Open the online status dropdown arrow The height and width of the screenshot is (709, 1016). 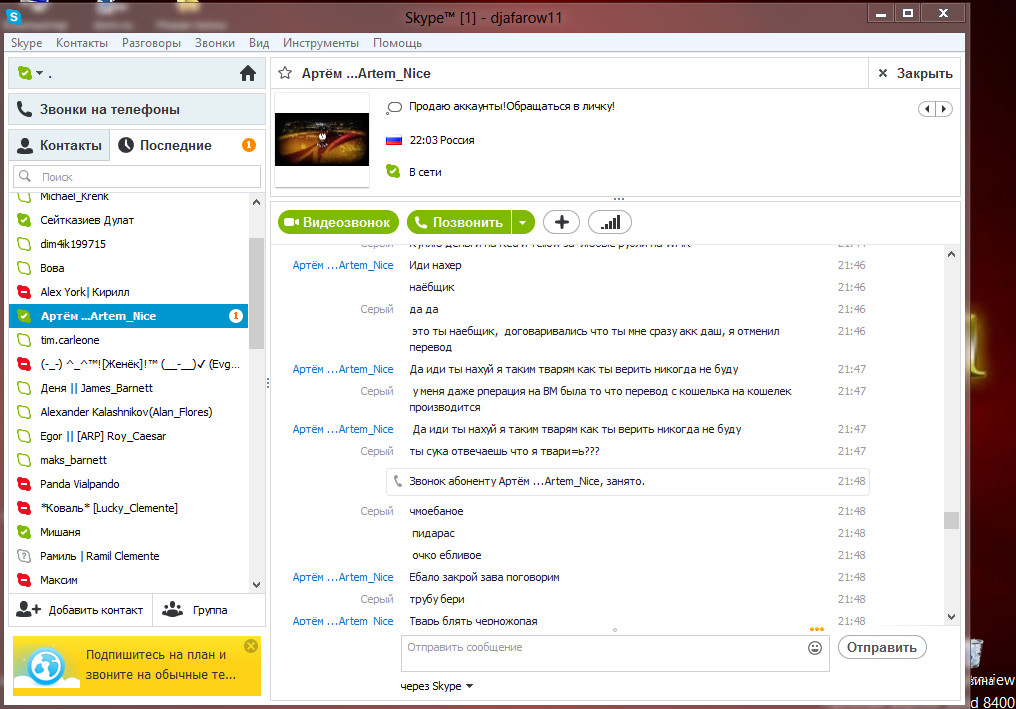[40, 73]
